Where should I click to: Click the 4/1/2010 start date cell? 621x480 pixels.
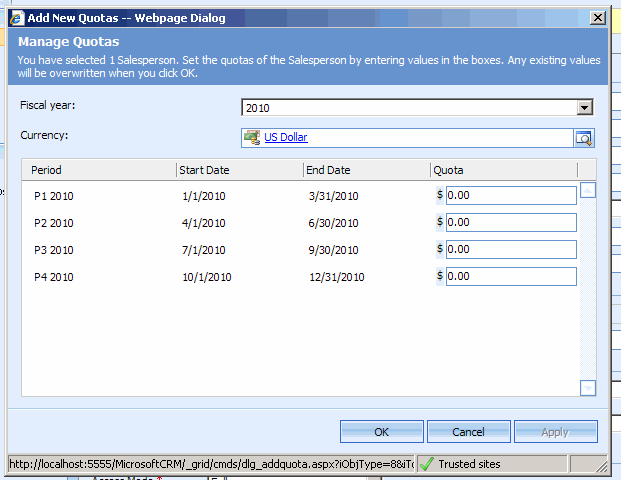click(x=204, y=223)
